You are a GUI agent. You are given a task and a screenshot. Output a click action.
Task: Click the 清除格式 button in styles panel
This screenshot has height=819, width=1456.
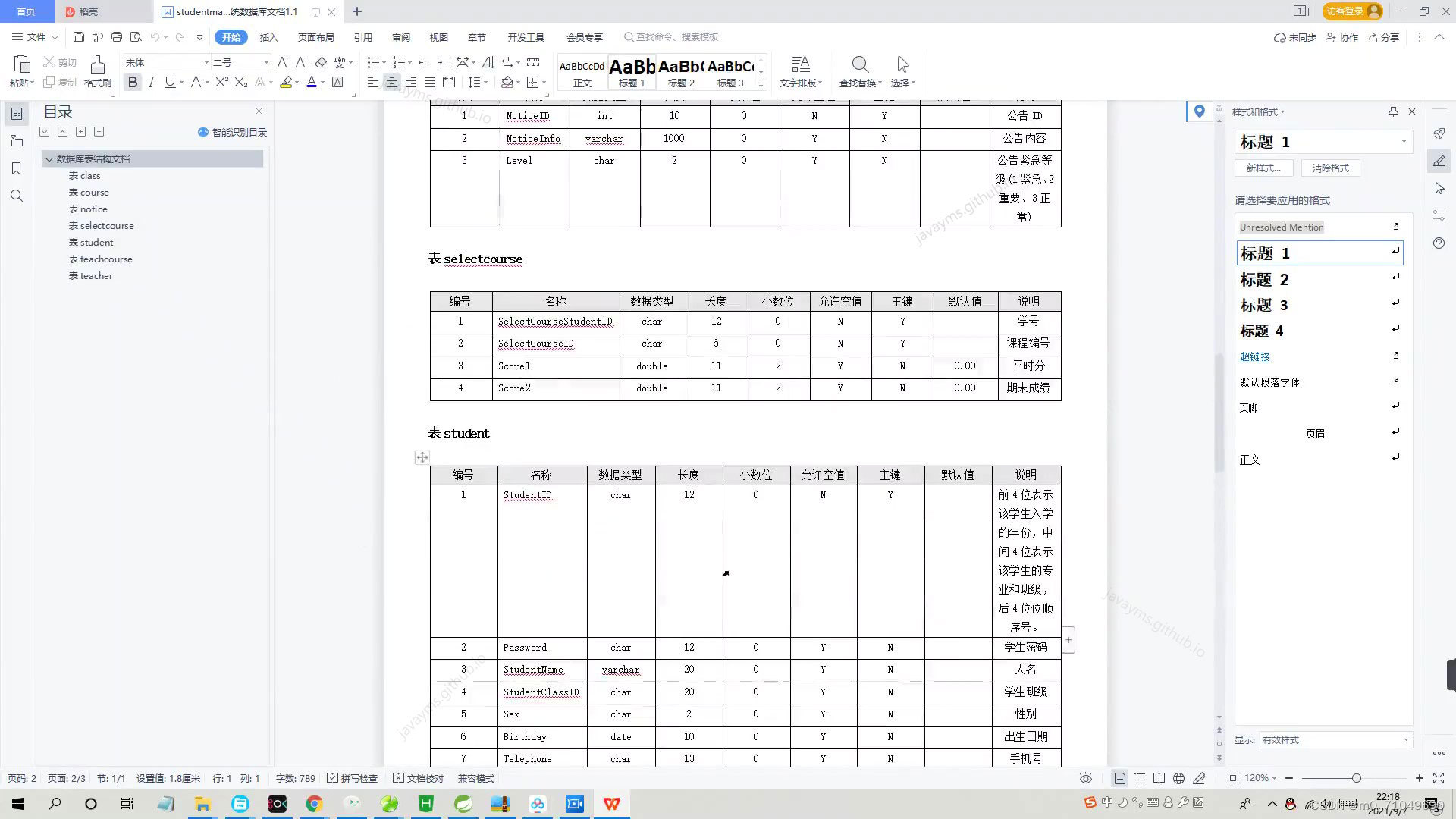pyautogui.click(x=1330, y=168)
